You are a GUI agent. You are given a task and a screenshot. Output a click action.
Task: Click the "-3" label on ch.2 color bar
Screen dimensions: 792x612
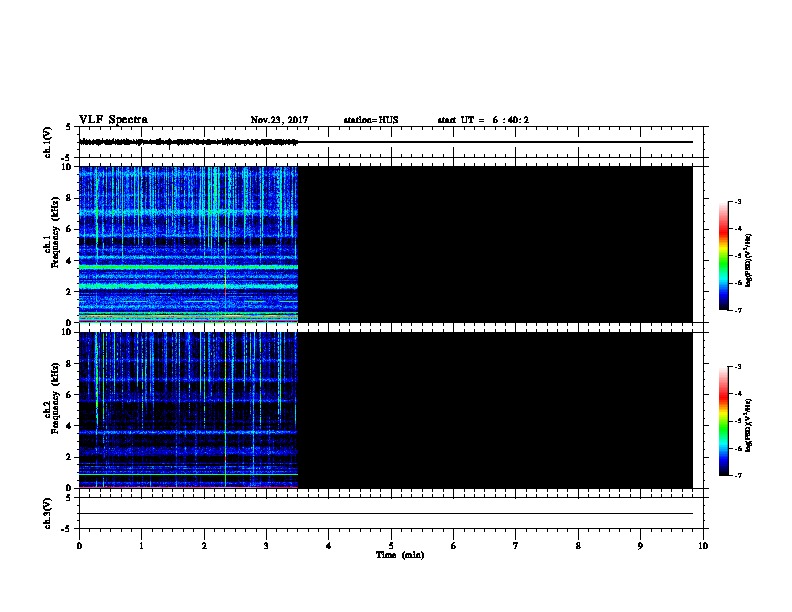[738, 367]
